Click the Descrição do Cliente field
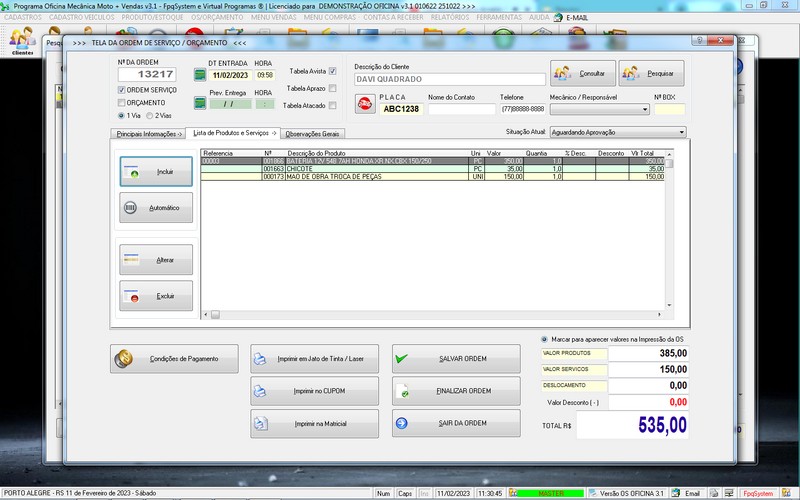800x500 pixels. coord(449,79)
